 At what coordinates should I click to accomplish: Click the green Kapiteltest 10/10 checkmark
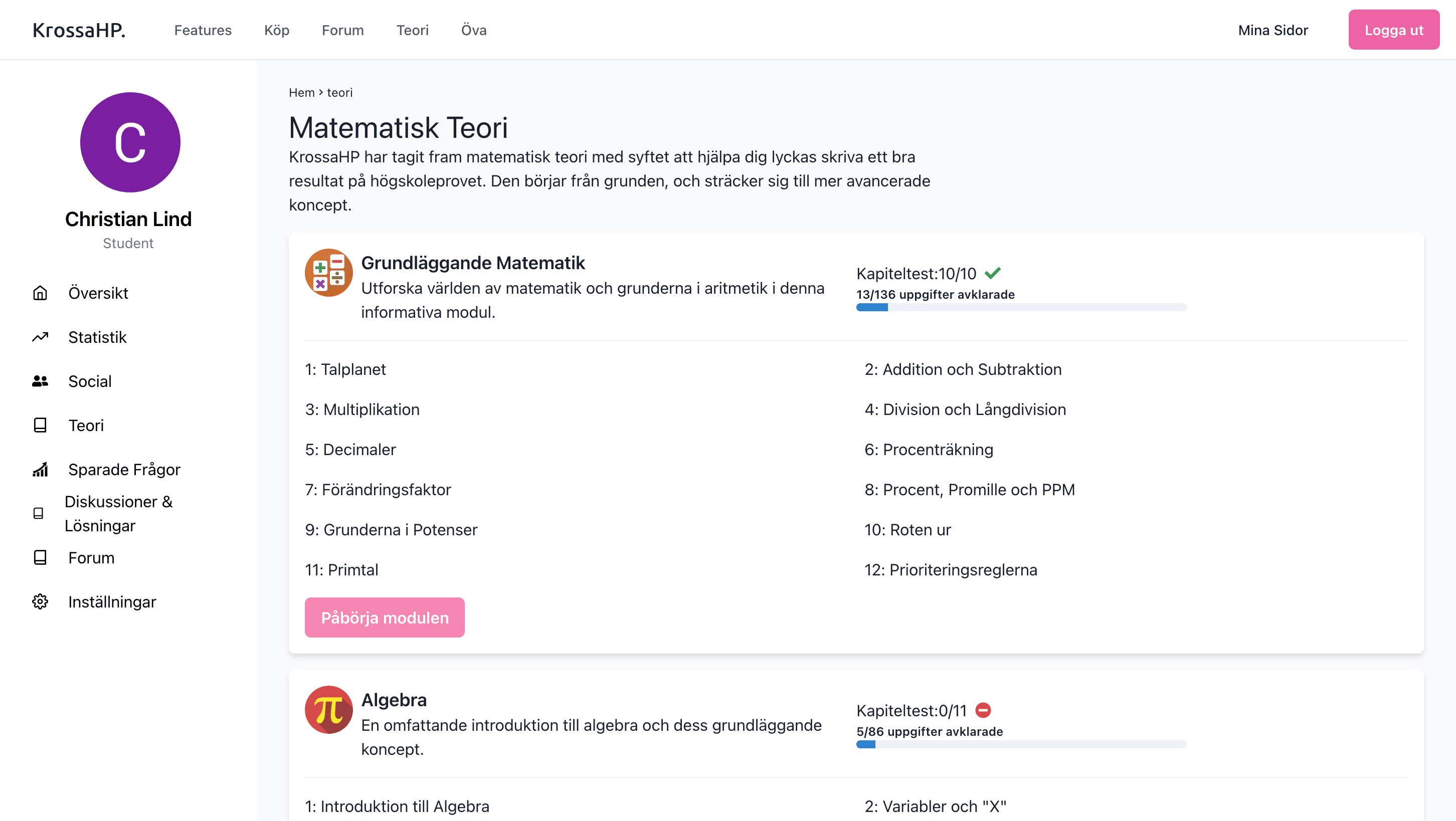pyautogui.click(x=993, y=274)
